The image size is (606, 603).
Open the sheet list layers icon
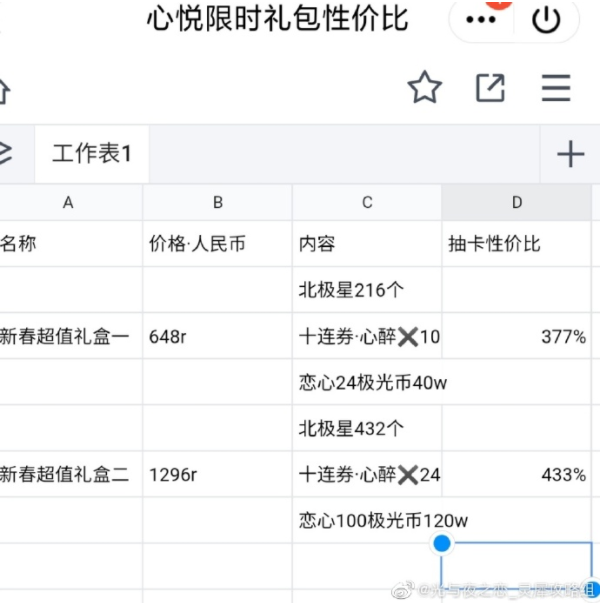pos(6,154)
